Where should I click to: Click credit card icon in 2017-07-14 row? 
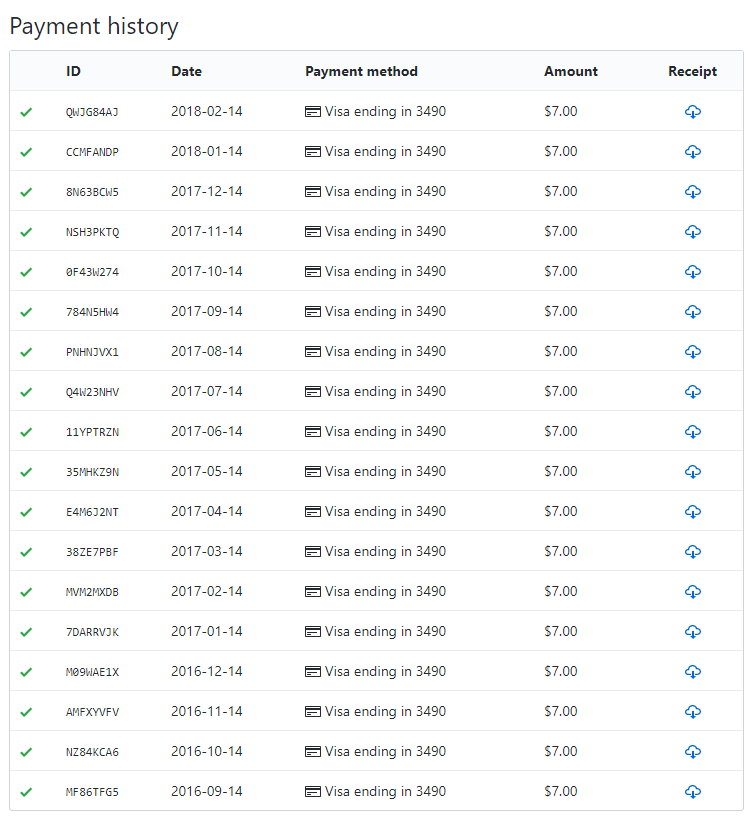(x=313, y=392)
